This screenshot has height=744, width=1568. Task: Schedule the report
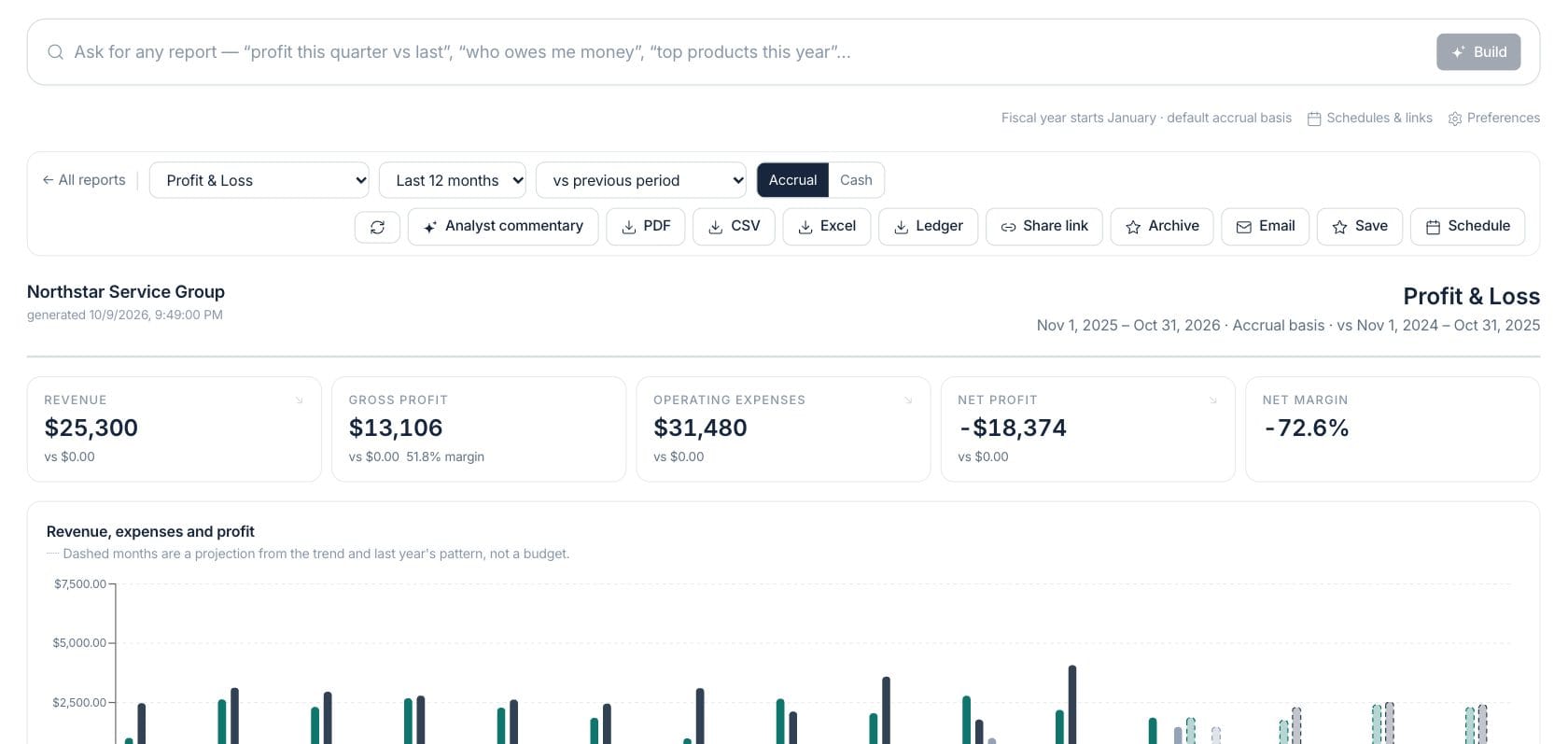click(1468, 227)
